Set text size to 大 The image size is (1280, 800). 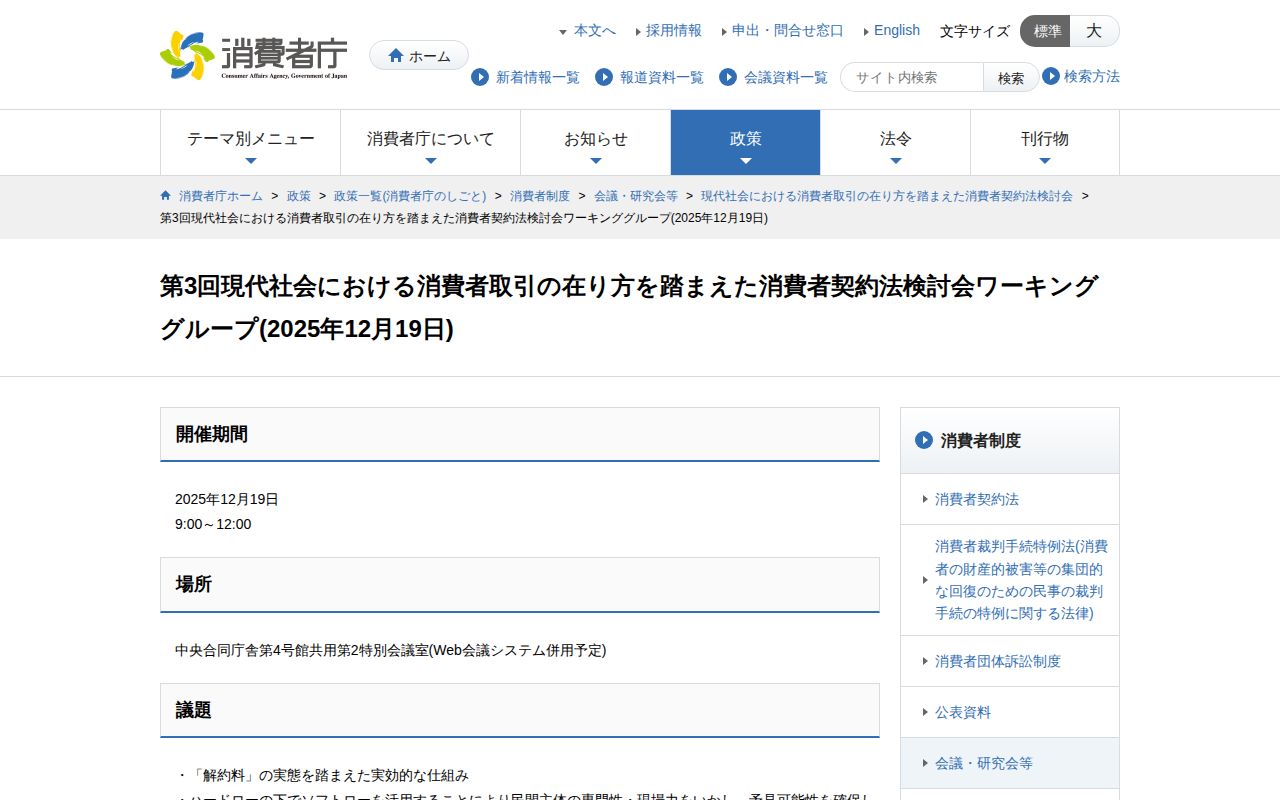[x=1094, y=31]
